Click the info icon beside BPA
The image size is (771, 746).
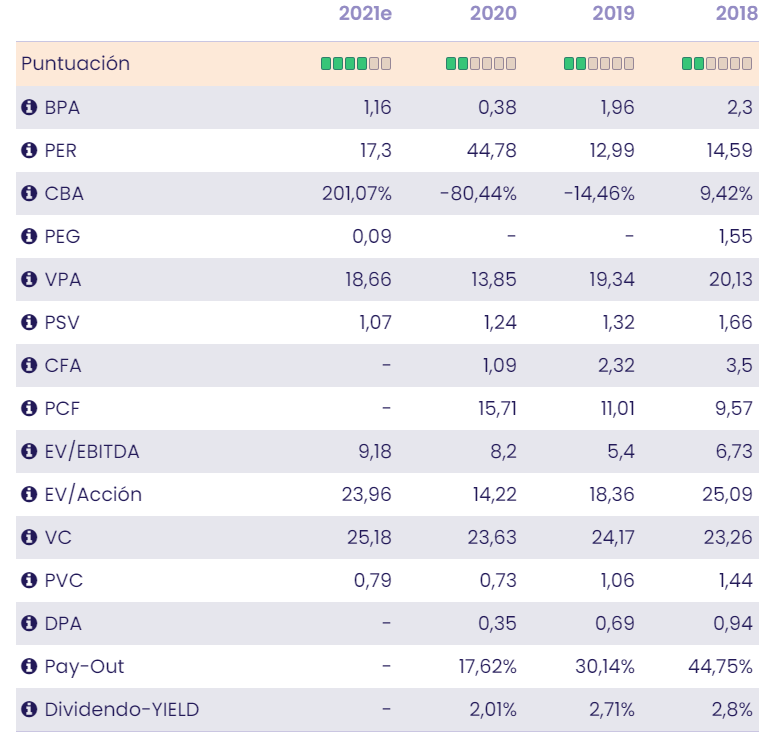pos(29,108)
